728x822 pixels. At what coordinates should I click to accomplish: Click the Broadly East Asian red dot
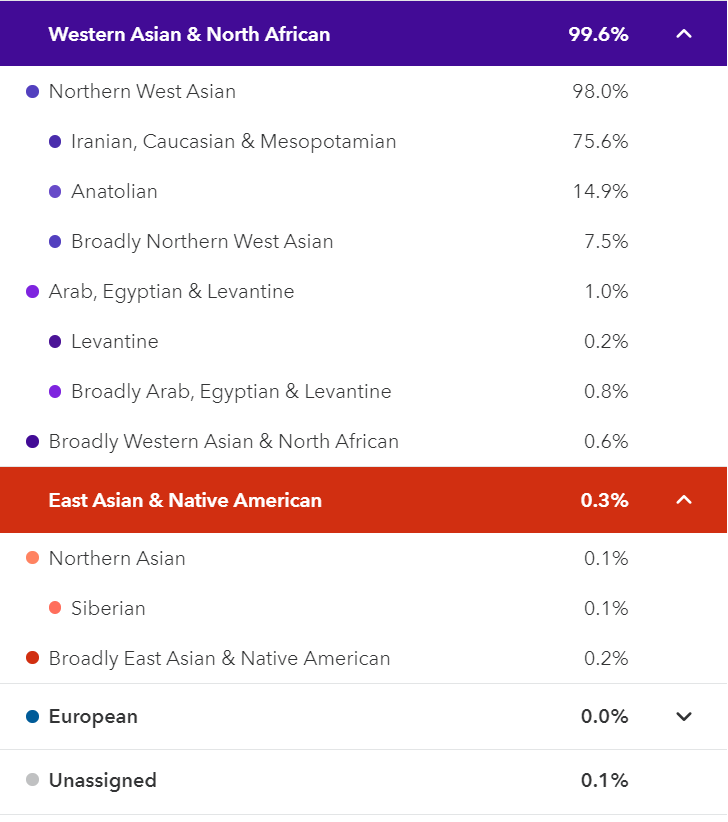click(x=32, y=657)
